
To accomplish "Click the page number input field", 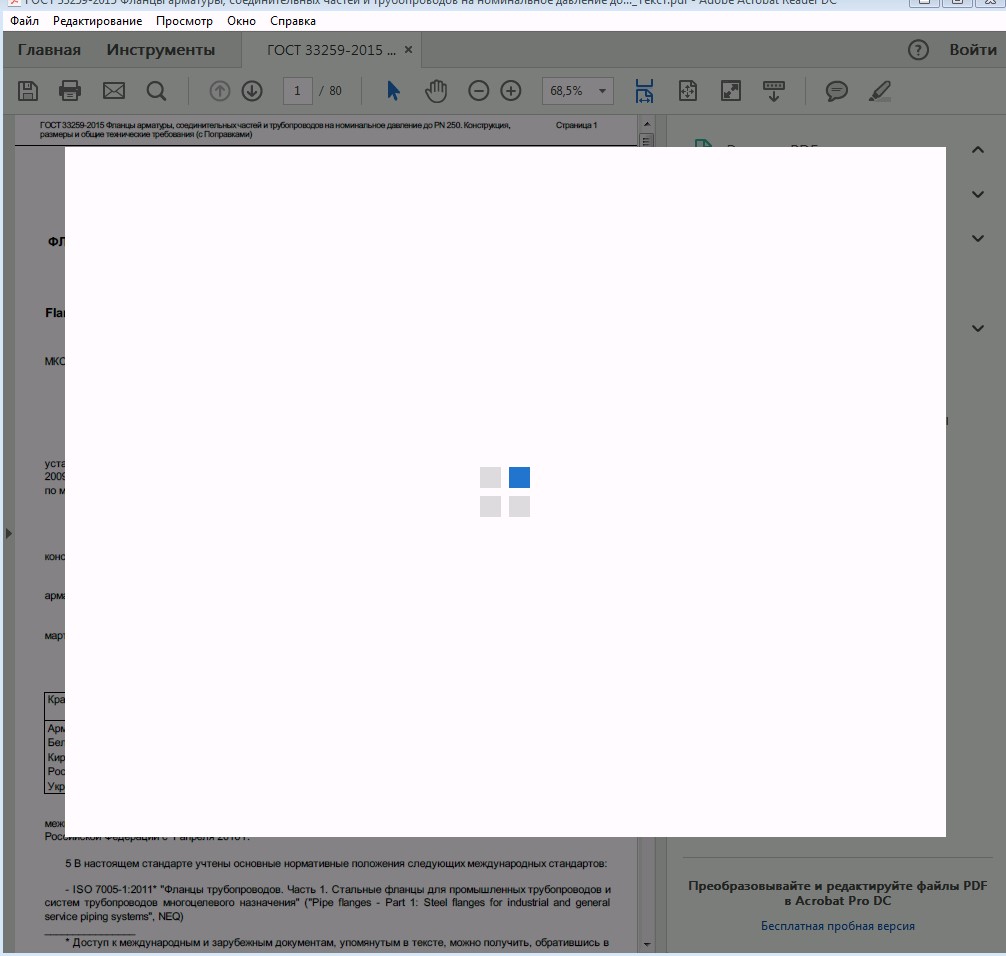I will [x=297, y=91].
